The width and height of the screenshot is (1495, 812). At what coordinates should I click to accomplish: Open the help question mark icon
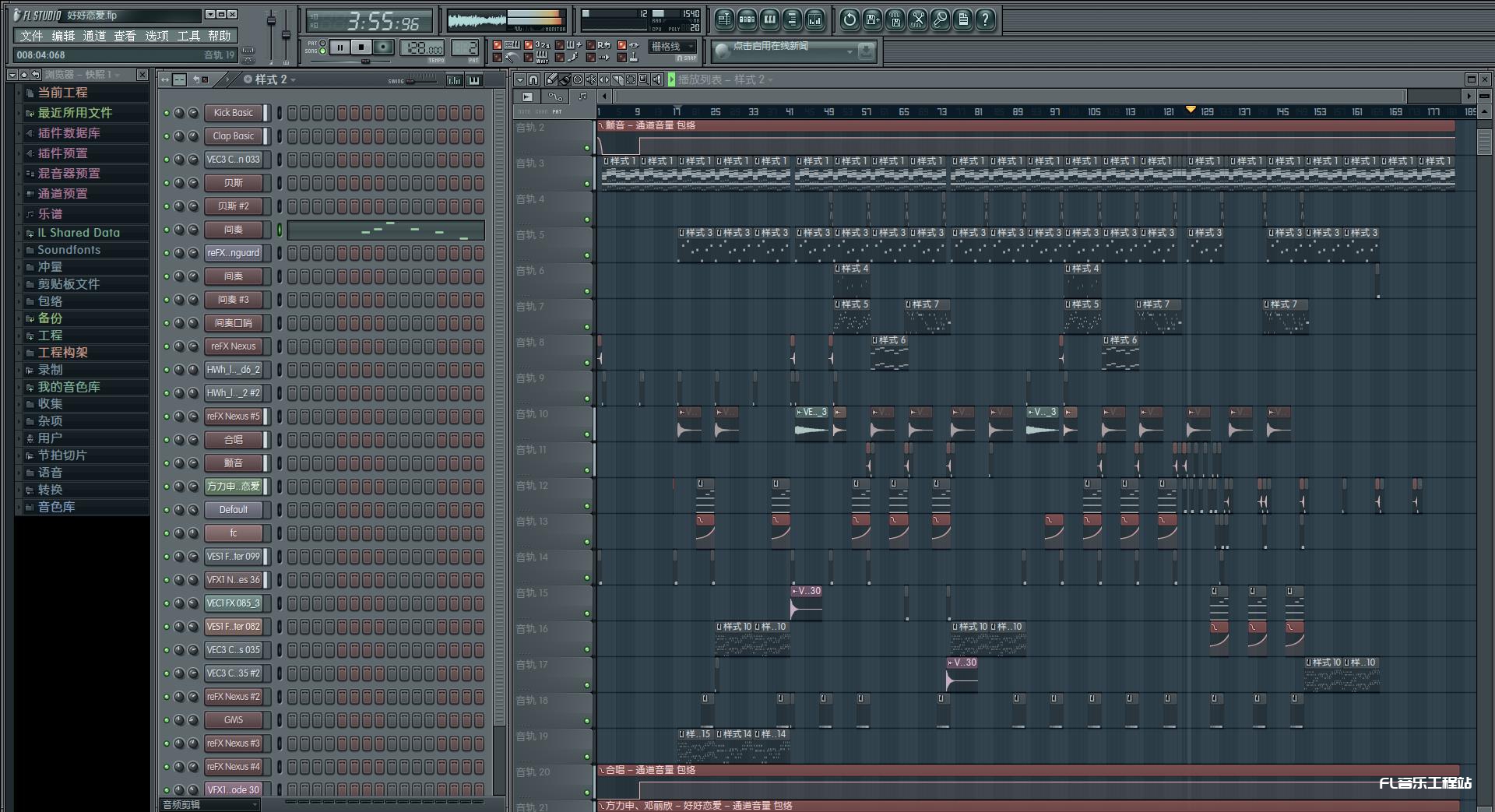[985, 19]
